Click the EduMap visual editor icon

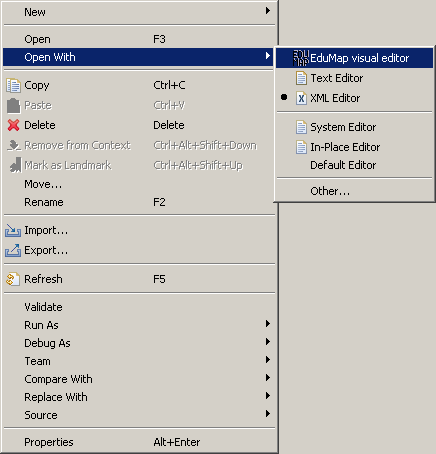point(301,58)
